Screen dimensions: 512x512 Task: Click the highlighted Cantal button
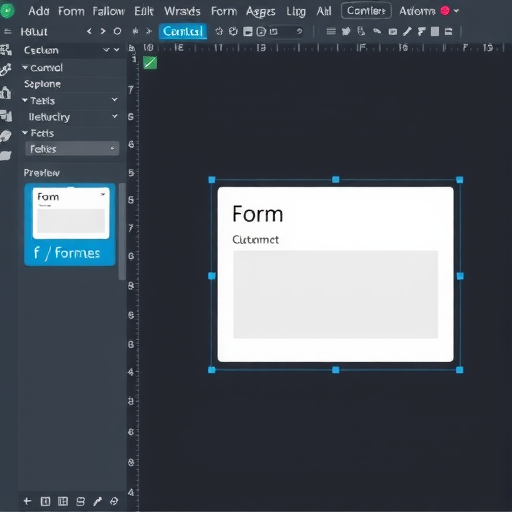[183, 31]
